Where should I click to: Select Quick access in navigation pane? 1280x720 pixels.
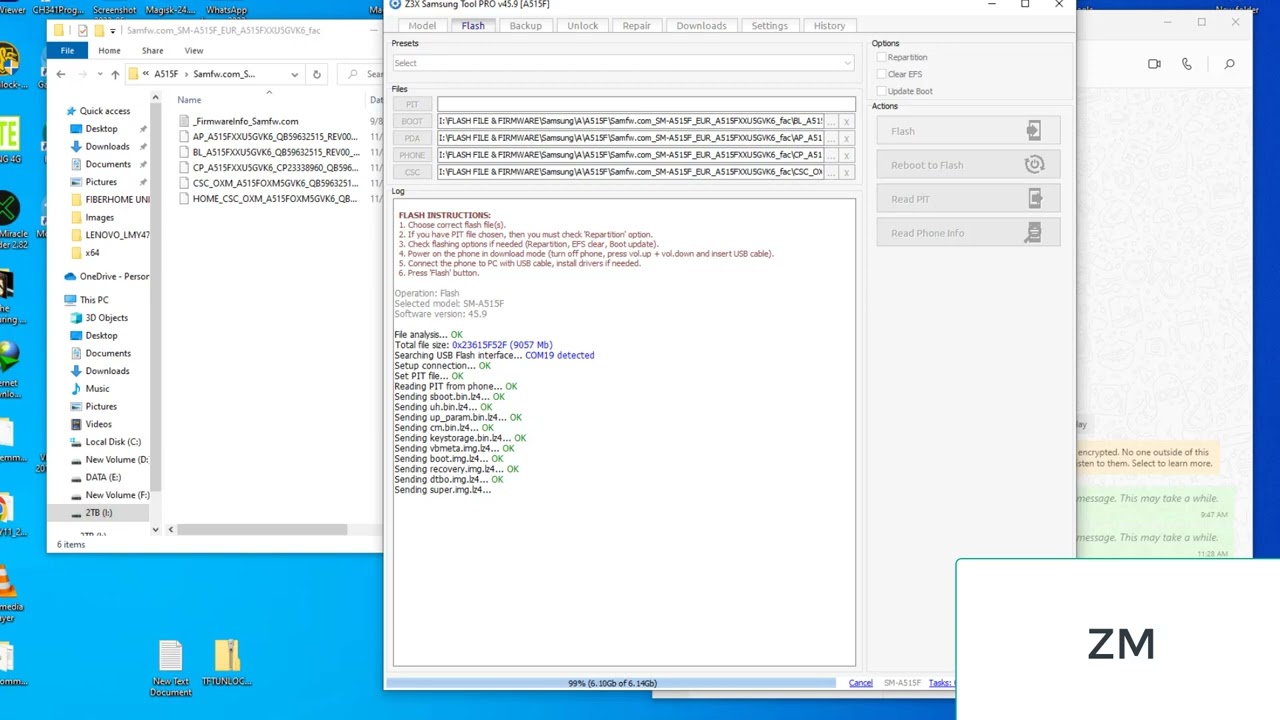[105, 111]
